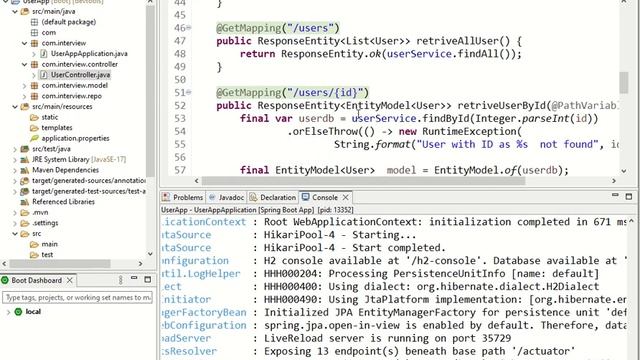Select the local boot node
The image size is (640, 360).
[x=33, y=312]
